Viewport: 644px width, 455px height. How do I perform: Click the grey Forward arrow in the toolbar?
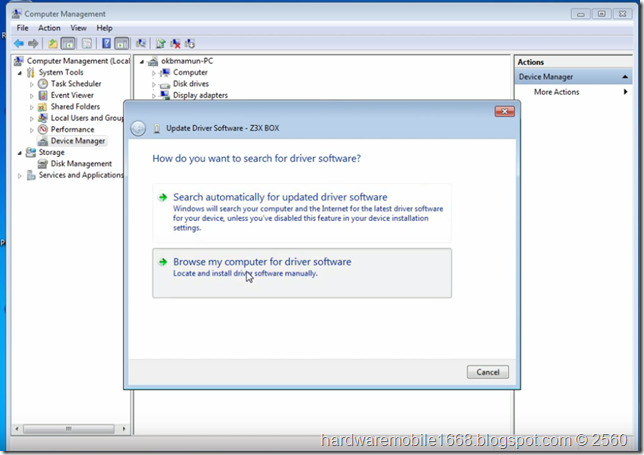click(x=33, y=43)
